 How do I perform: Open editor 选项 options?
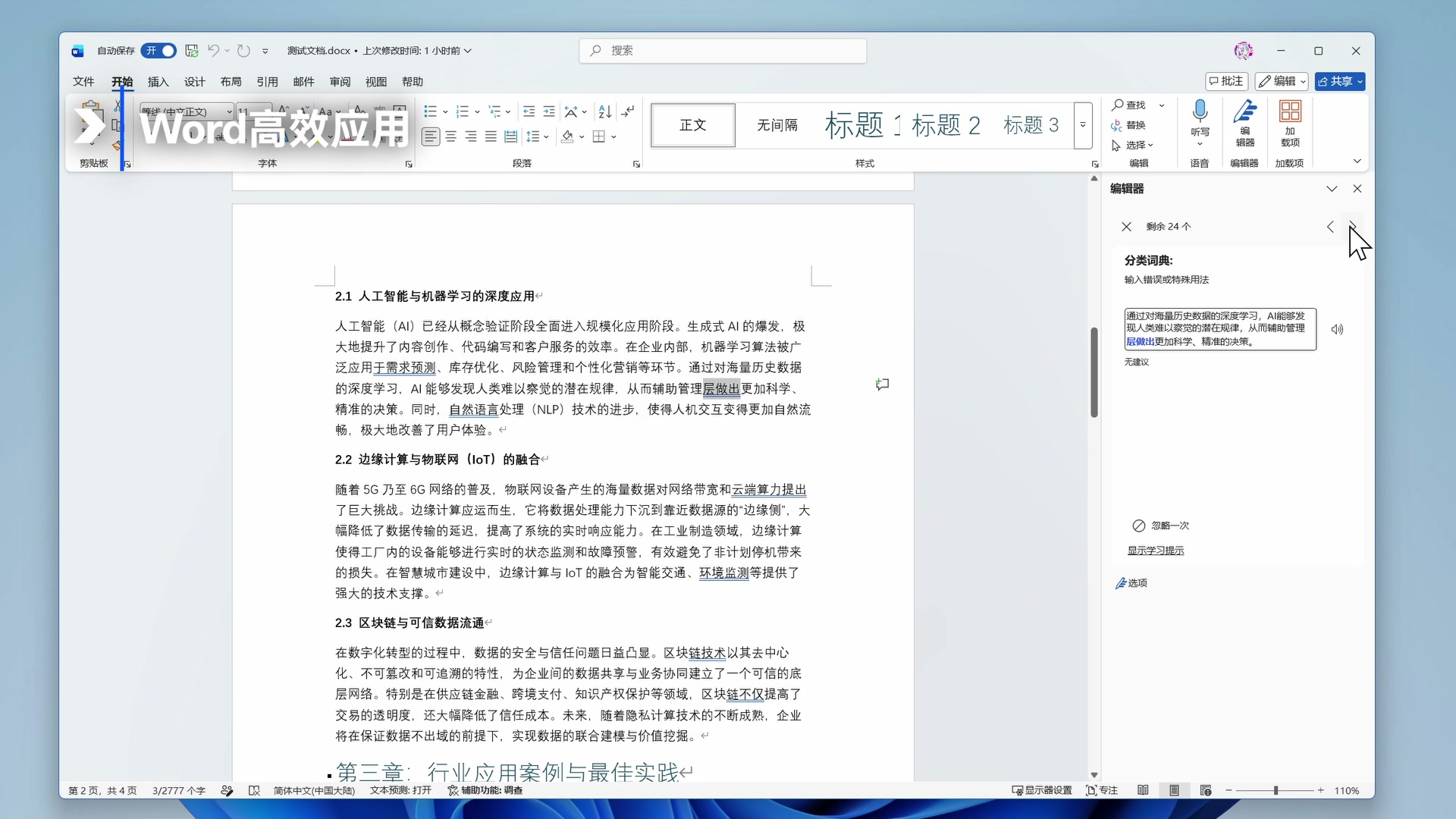point(1131,583)
